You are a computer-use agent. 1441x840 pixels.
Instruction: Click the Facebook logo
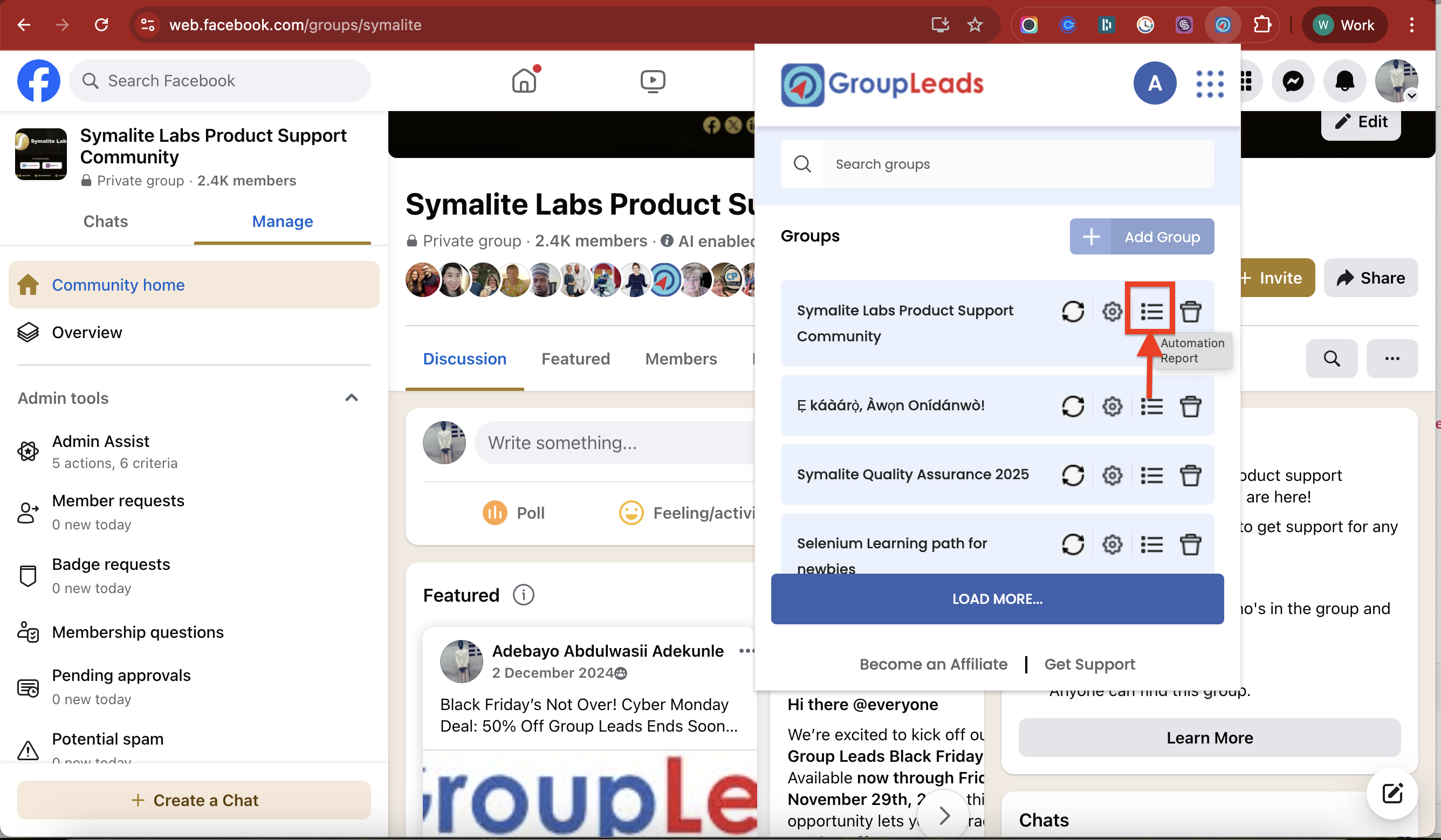(38, 81)
